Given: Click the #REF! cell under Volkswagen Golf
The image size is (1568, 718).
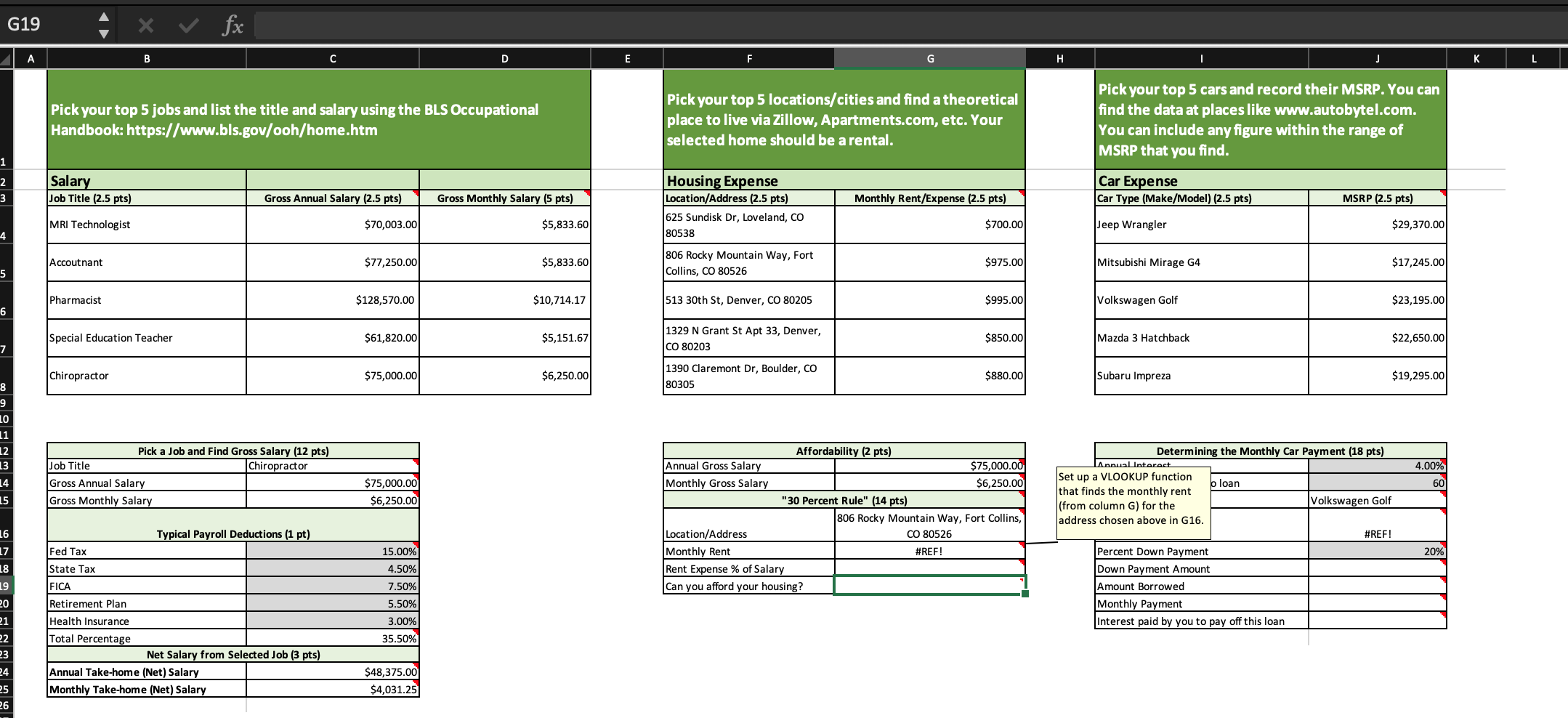Looking at the screenshot, I should click(x=1378, y=525).
